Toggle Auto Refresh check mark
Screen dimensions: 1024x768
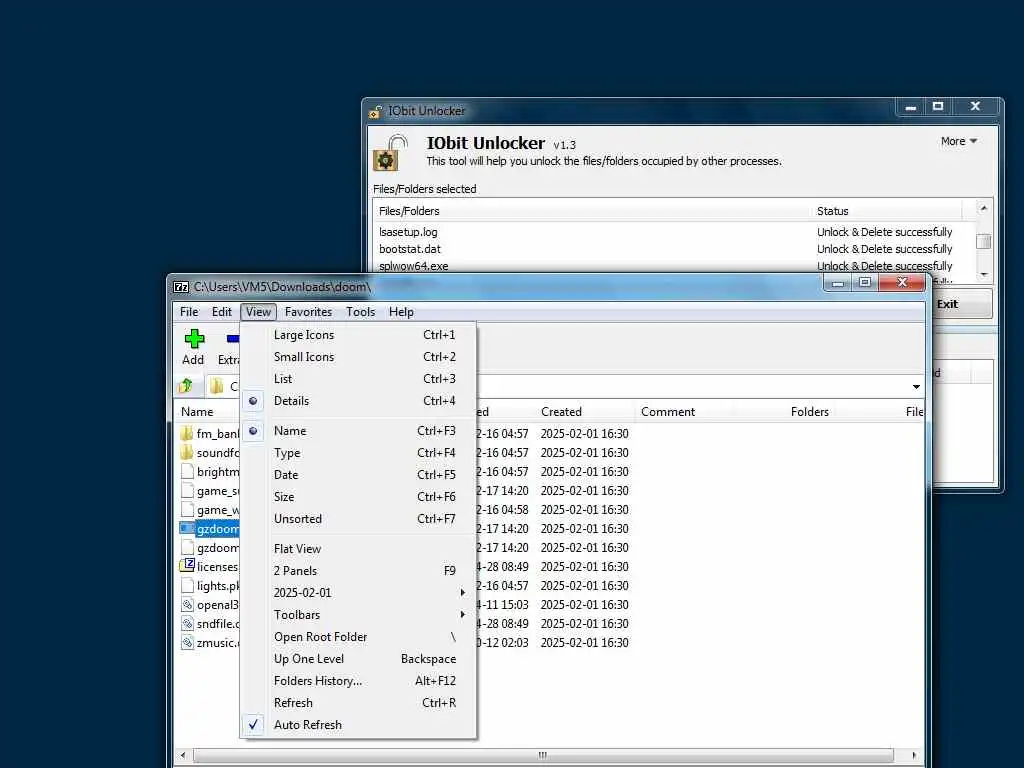253,725
